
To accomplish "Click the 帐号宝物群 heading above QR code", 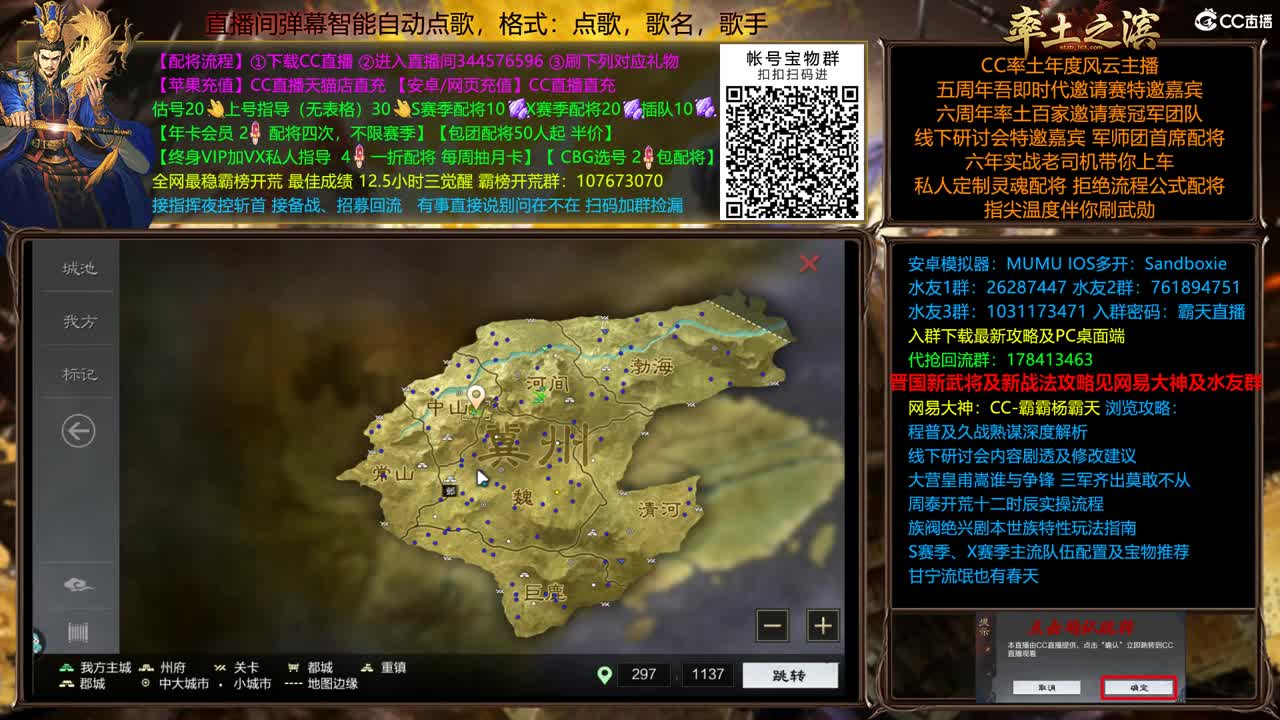I will 792,59.
